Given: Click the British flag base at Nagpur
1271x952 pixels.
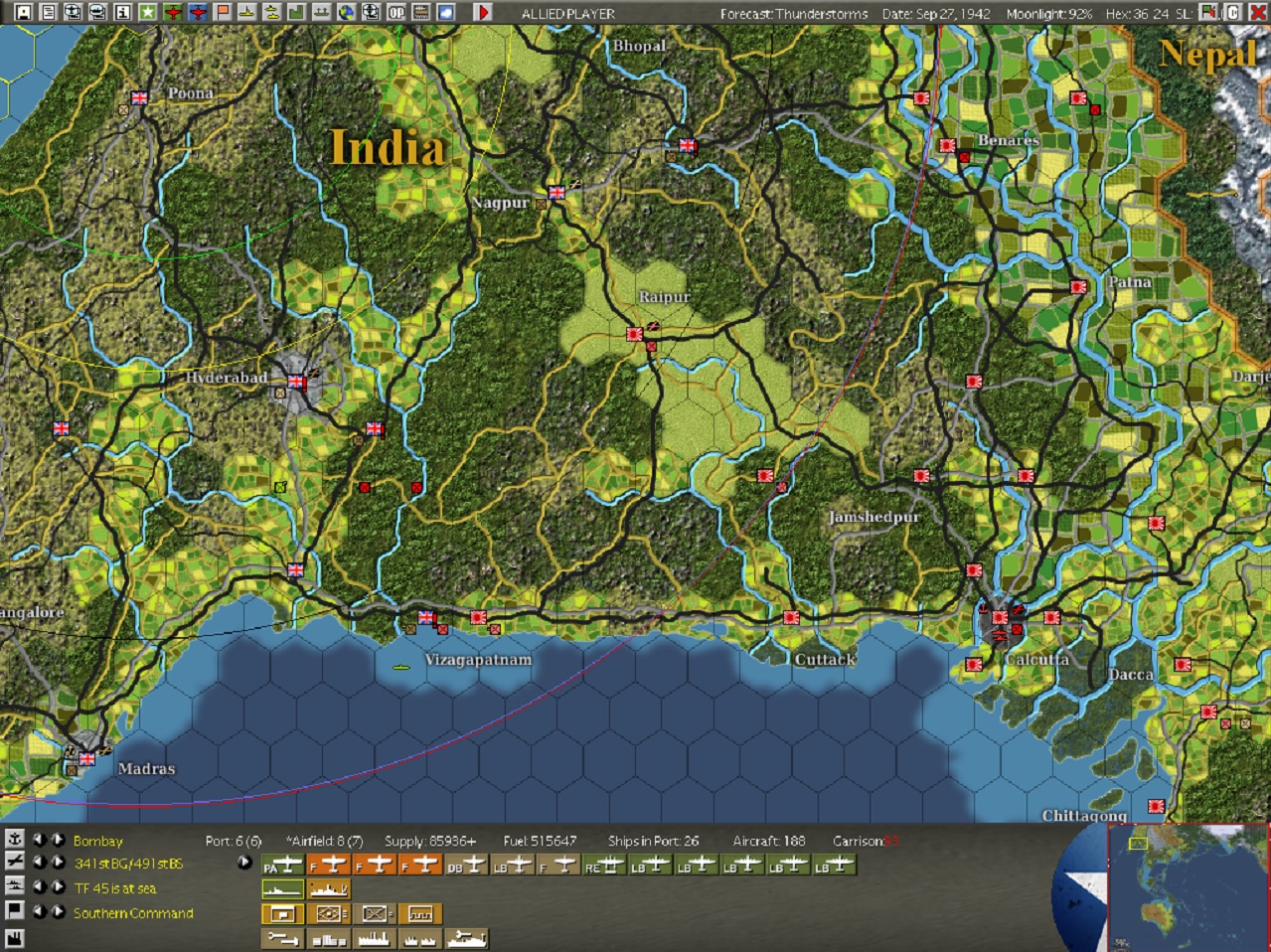Looking at the screenshot, I should coord(556,193).
